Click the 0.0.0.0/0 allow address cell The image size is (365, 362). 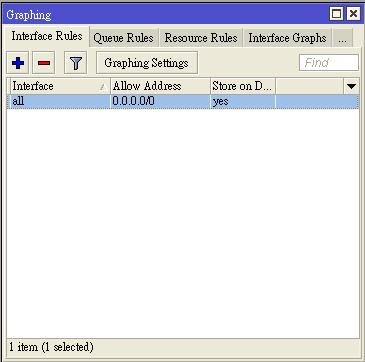[x=160, y=101]
